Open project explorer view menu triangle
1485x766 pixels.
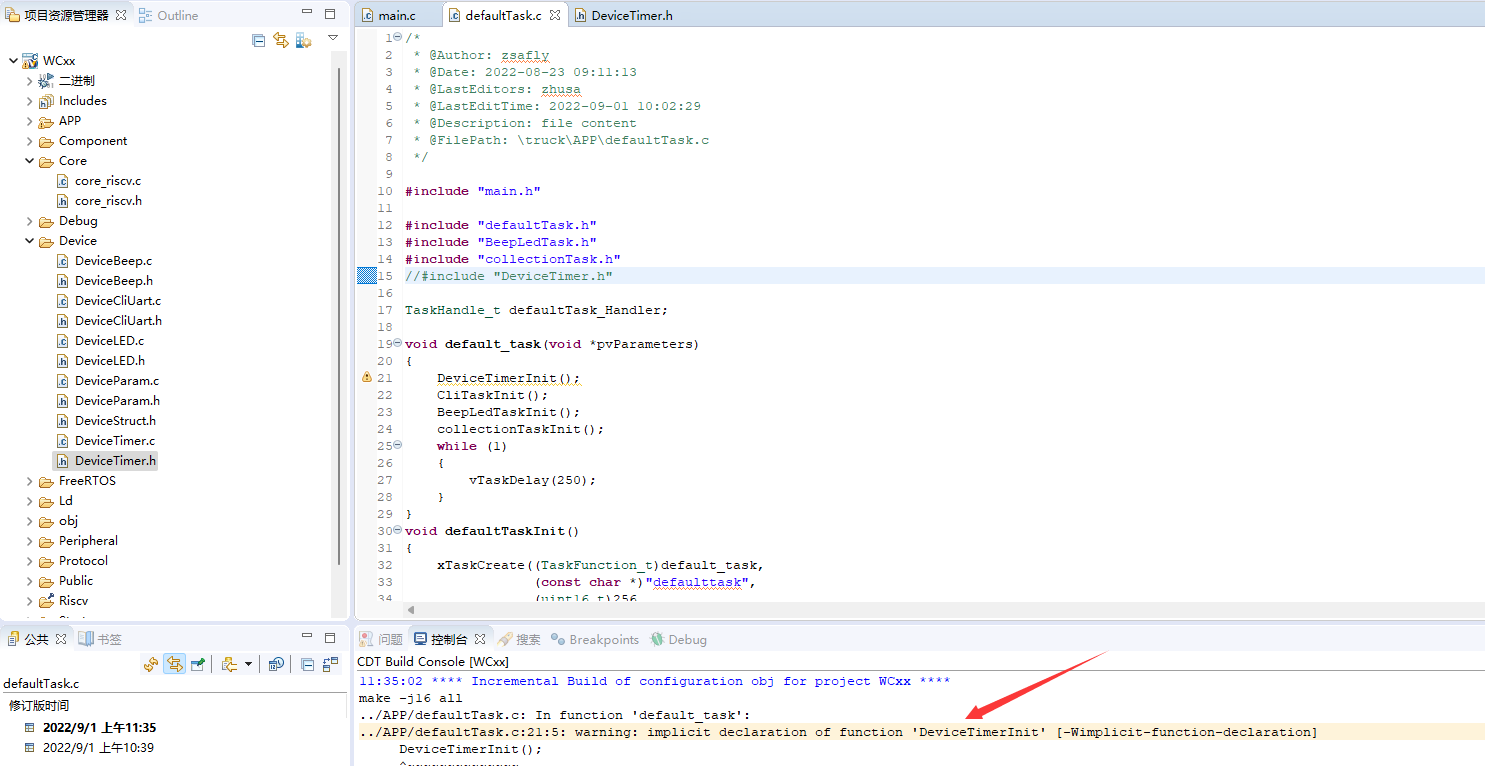[333, 38]
